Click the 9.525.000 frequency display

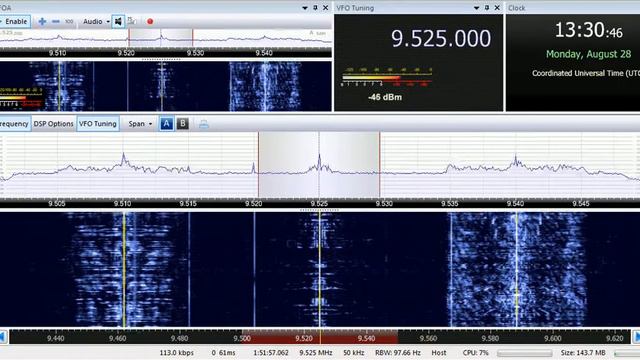(x=441, y=38)
